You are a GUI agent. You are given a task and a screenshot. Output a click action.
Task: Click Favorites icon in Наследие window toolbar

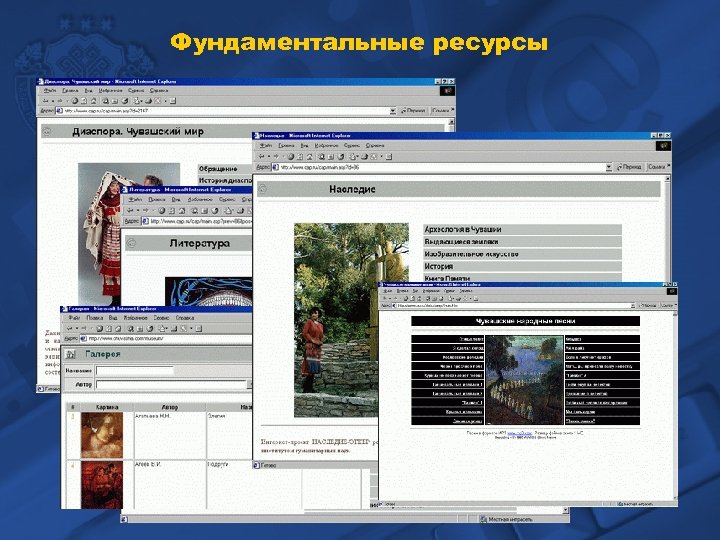tap(331, 157)
